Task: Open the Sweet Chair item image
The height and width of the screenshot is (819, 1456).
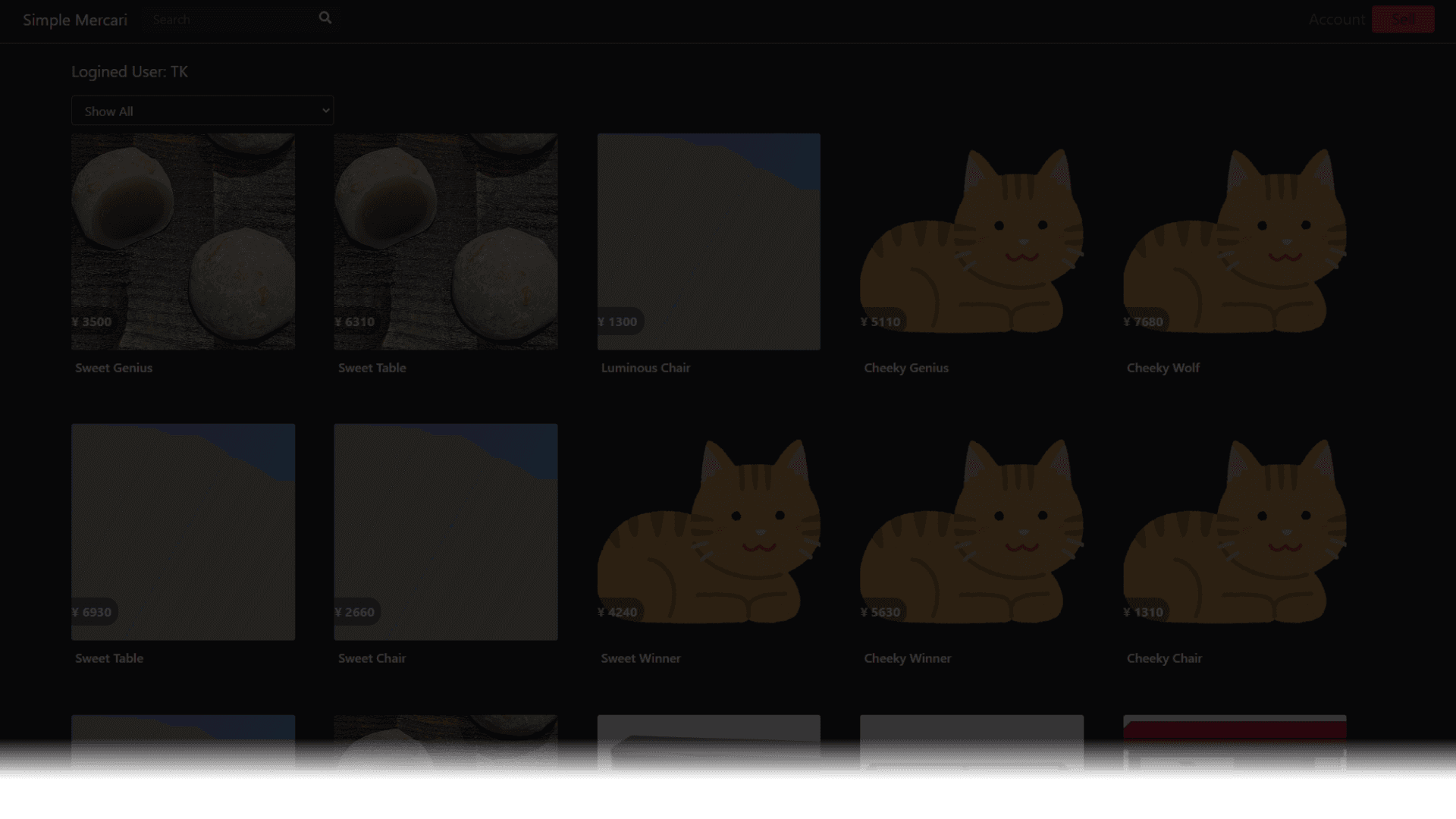Action: pyautogui.click(x=446, y=532)
